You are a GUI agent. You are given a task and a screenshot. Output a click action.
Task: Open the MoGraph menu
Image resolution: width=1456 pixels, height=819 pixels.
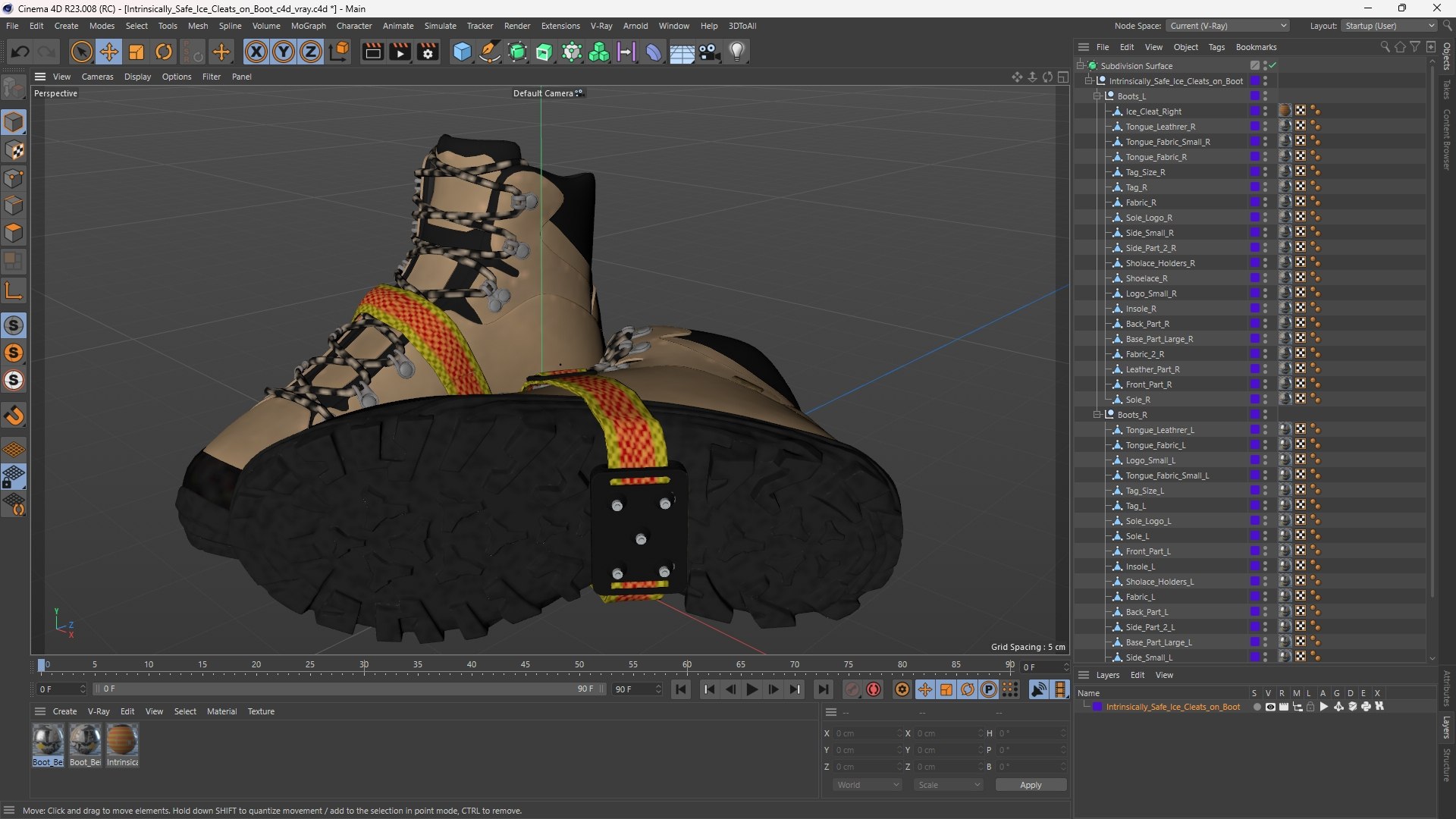pyautogui.click(x=308, y=26)
